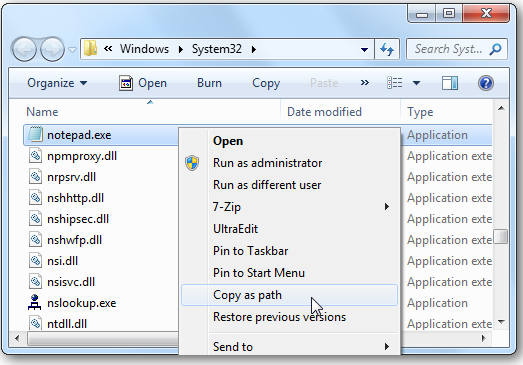Open the Send to submenu
This screenshot has height=365, width=523.
[290, 347]
